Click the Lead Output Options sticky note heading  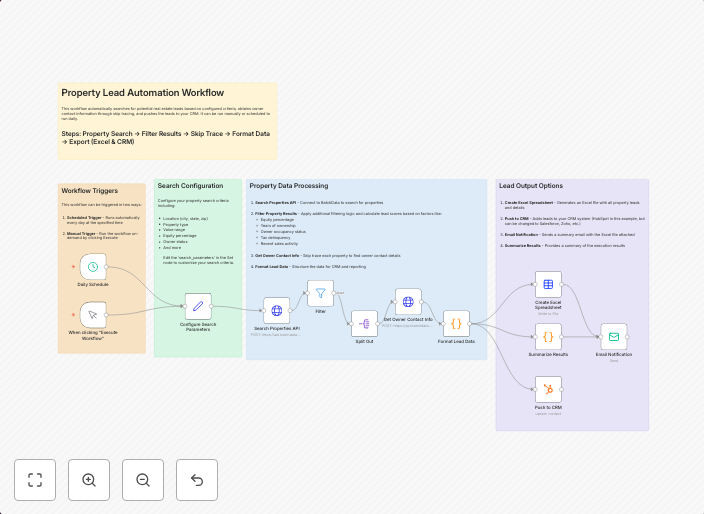click(538, 186)
